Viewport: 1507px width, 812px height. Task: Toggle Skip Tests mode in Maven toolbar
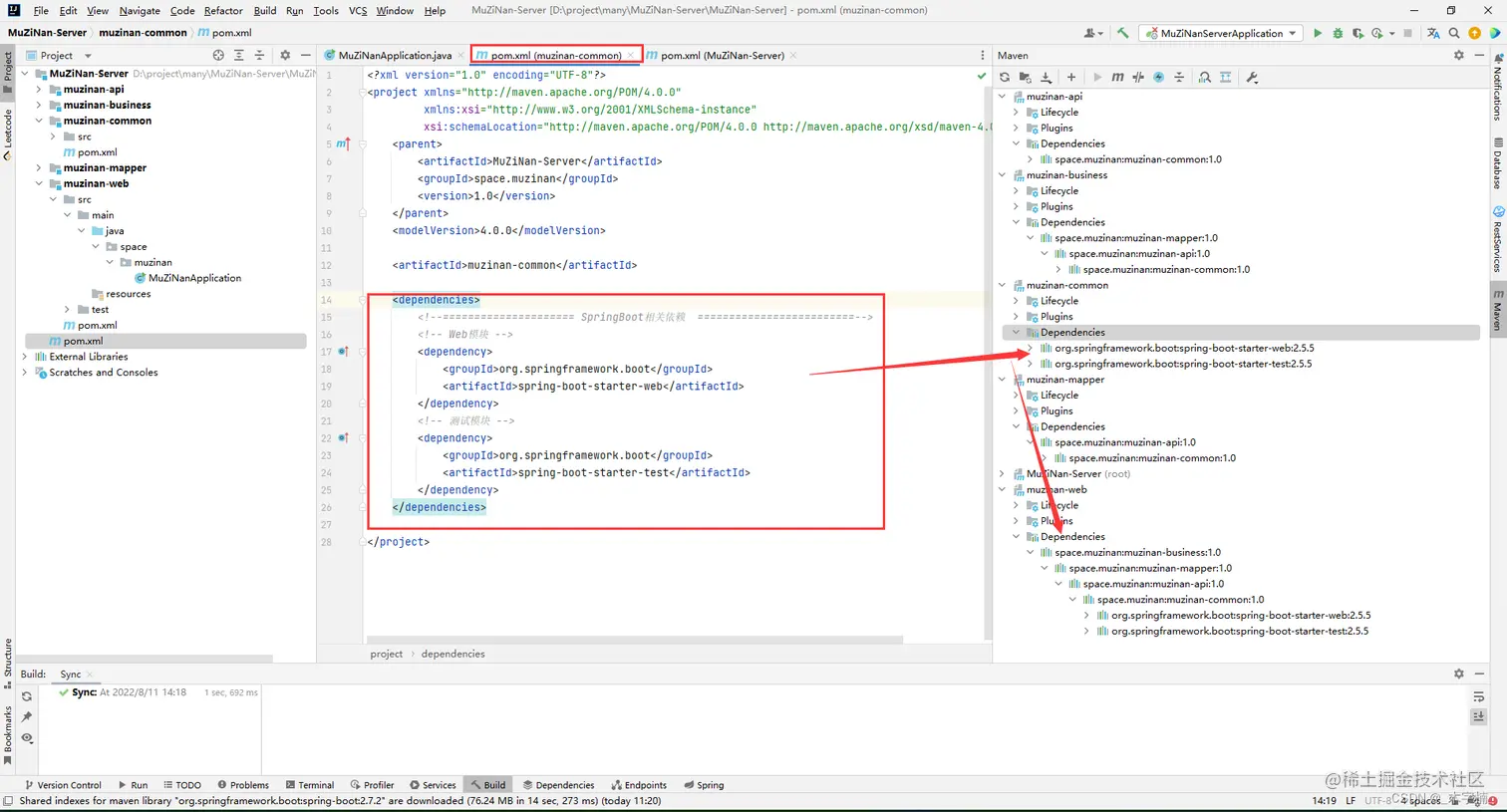[x=1158, y=77]
